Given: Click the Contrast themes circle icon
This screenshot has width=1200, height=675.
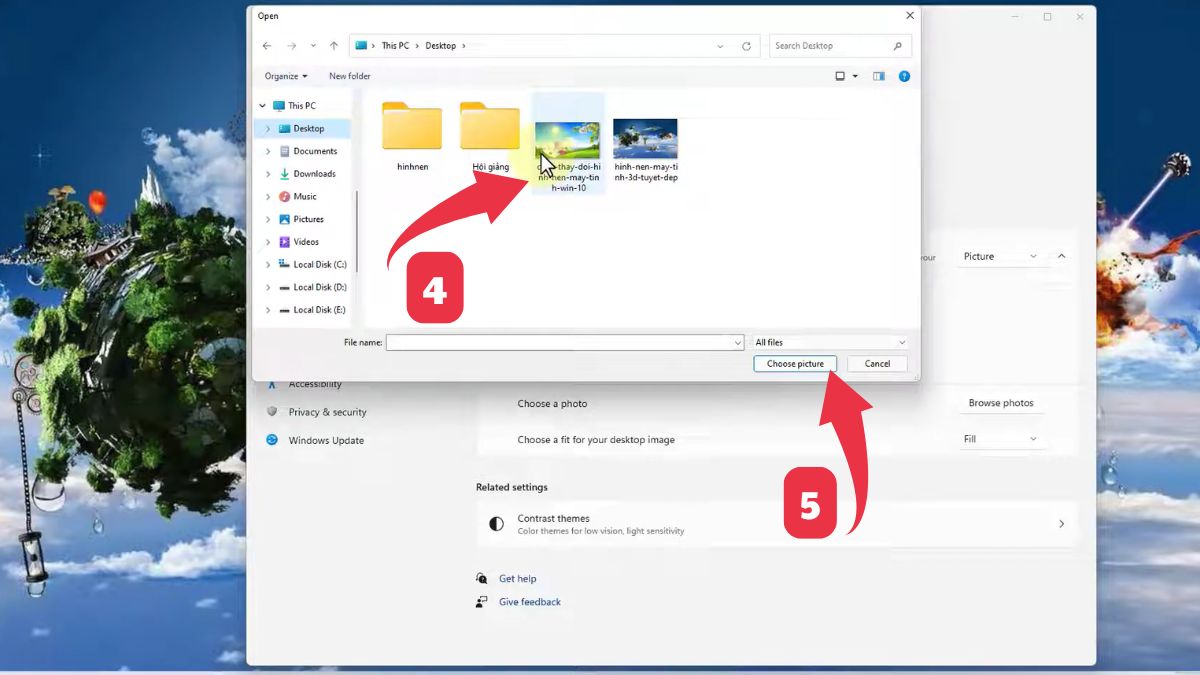Looking at the screenshot, I should (496, 523).
